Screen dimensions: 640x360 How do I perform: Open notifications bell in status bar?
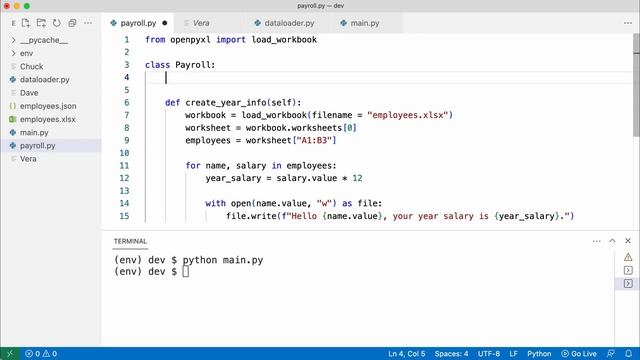[x=629, y=353]
